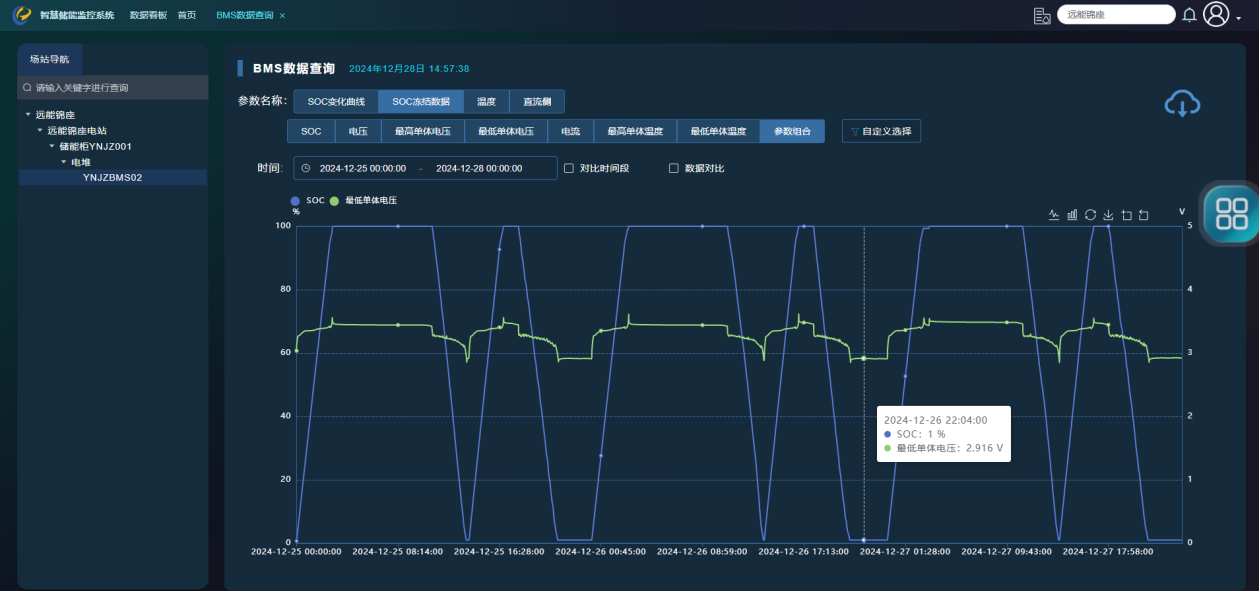
Task: Tick the 数据对比 checkbox
Action: (673, 168)
